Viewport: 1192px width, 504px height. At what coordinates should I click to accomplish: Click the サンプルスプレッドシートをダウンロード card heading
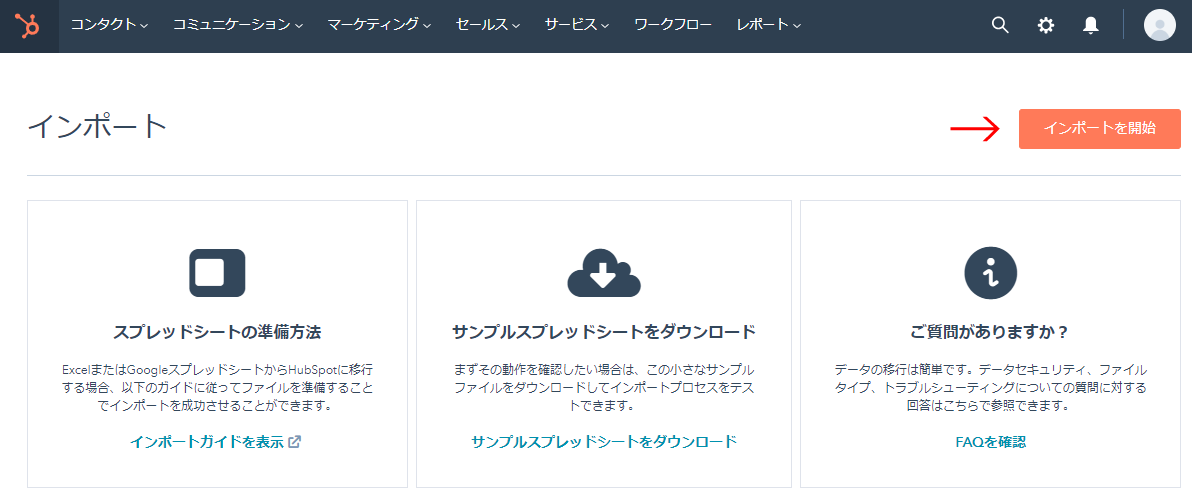pos(604,332)
